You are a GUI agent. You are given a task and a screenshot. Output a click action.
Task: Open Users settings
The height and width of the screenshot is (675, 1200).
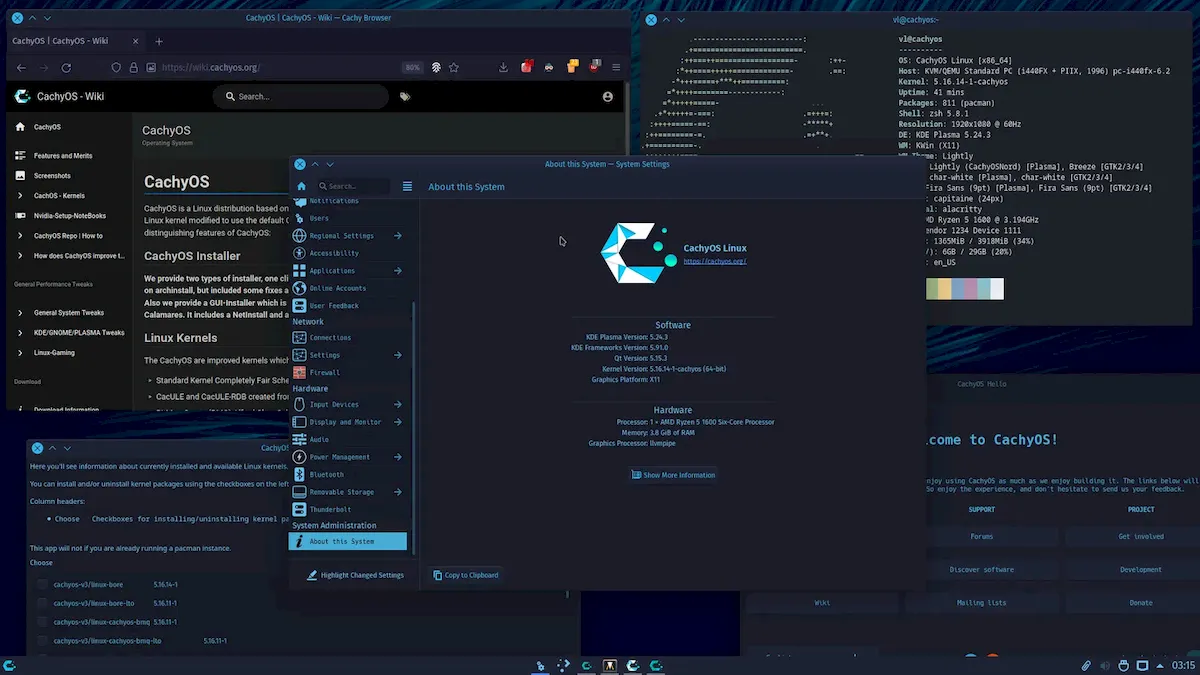pyautogui.click(x=350, y=218)
